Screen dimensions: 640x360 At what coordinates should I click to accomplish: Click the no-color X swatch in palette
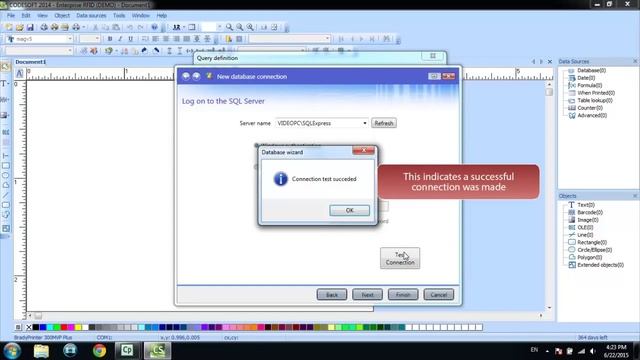pos(29,327)
